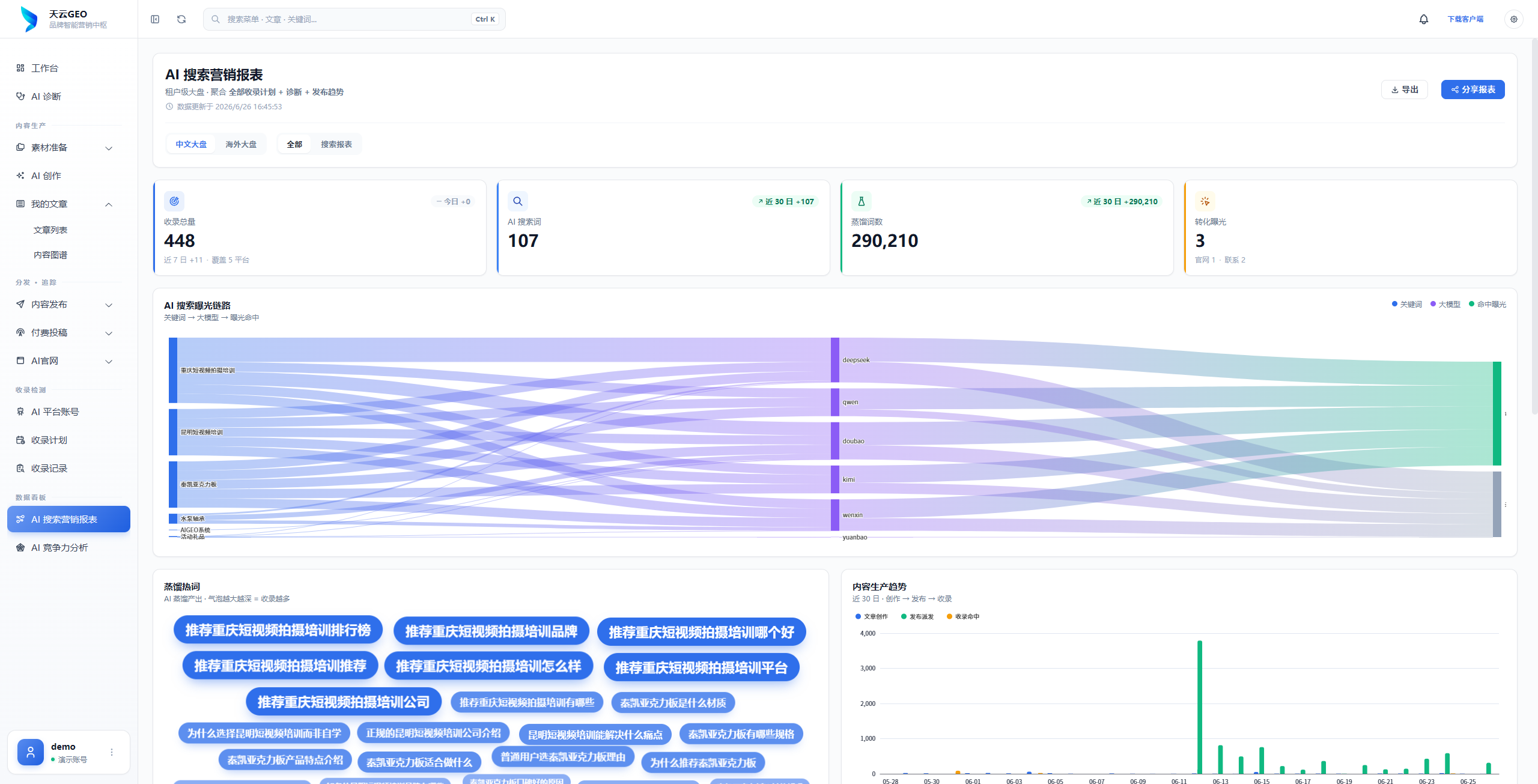Viewport: 1538px width, 784px height.
Task: Toggle 关键词 legend in exposure chart
Action: click(x=1406, y=304)
